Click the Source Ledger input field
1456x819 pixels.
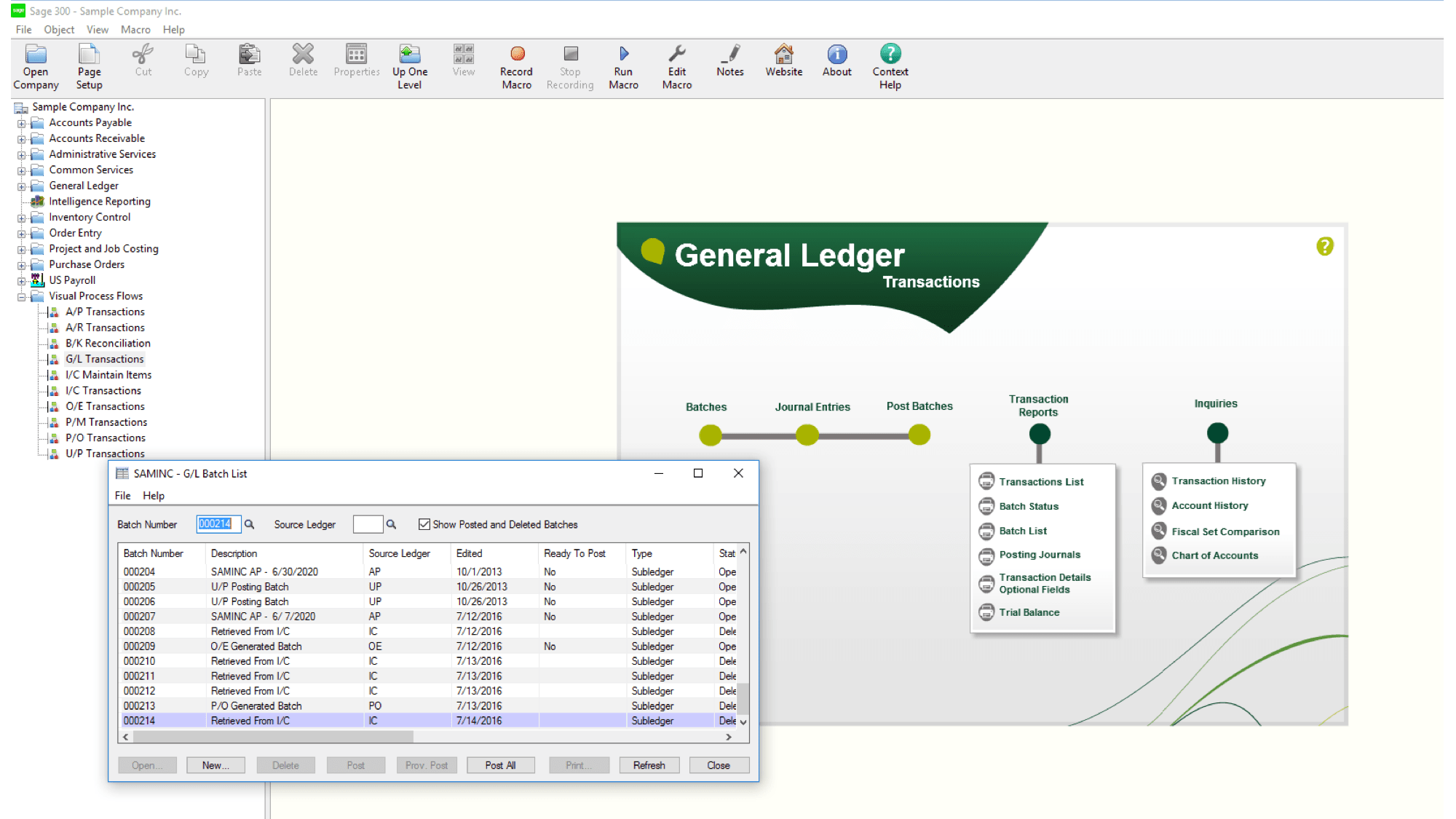pyautogui.click(x=368, y=524)
